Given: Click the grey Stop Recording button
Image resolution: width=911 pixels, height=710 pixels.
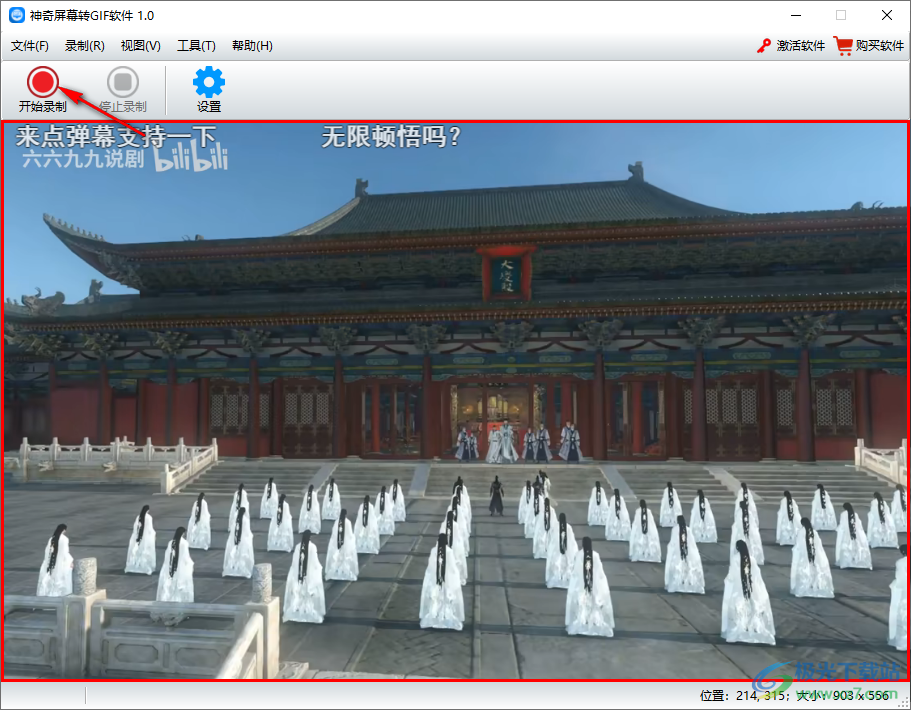Looking at the screenshot, I should 123,89.
